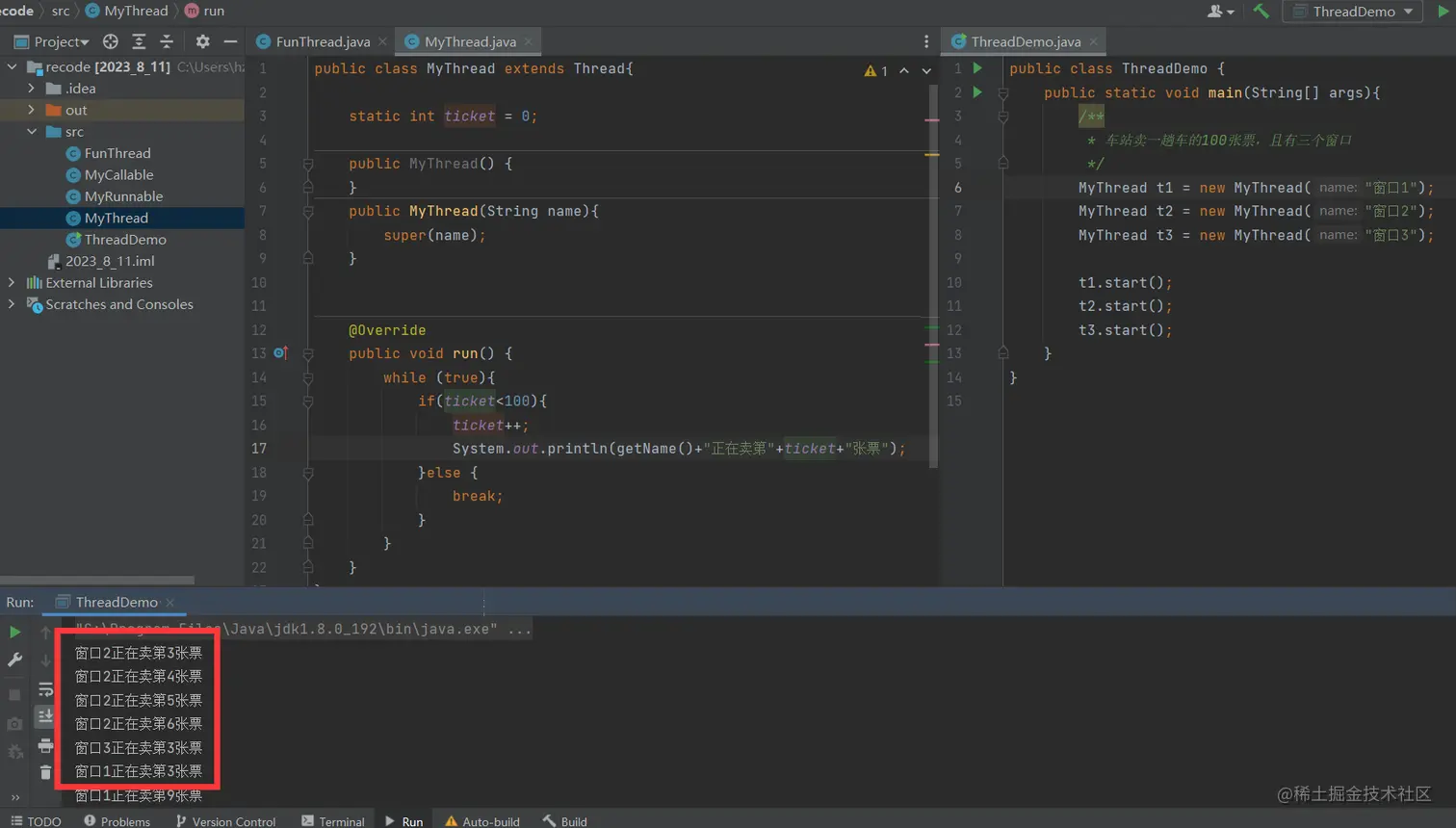The image size is (1456, 828).
Task: Open the Build tool window
Action: tap(564, 821)
